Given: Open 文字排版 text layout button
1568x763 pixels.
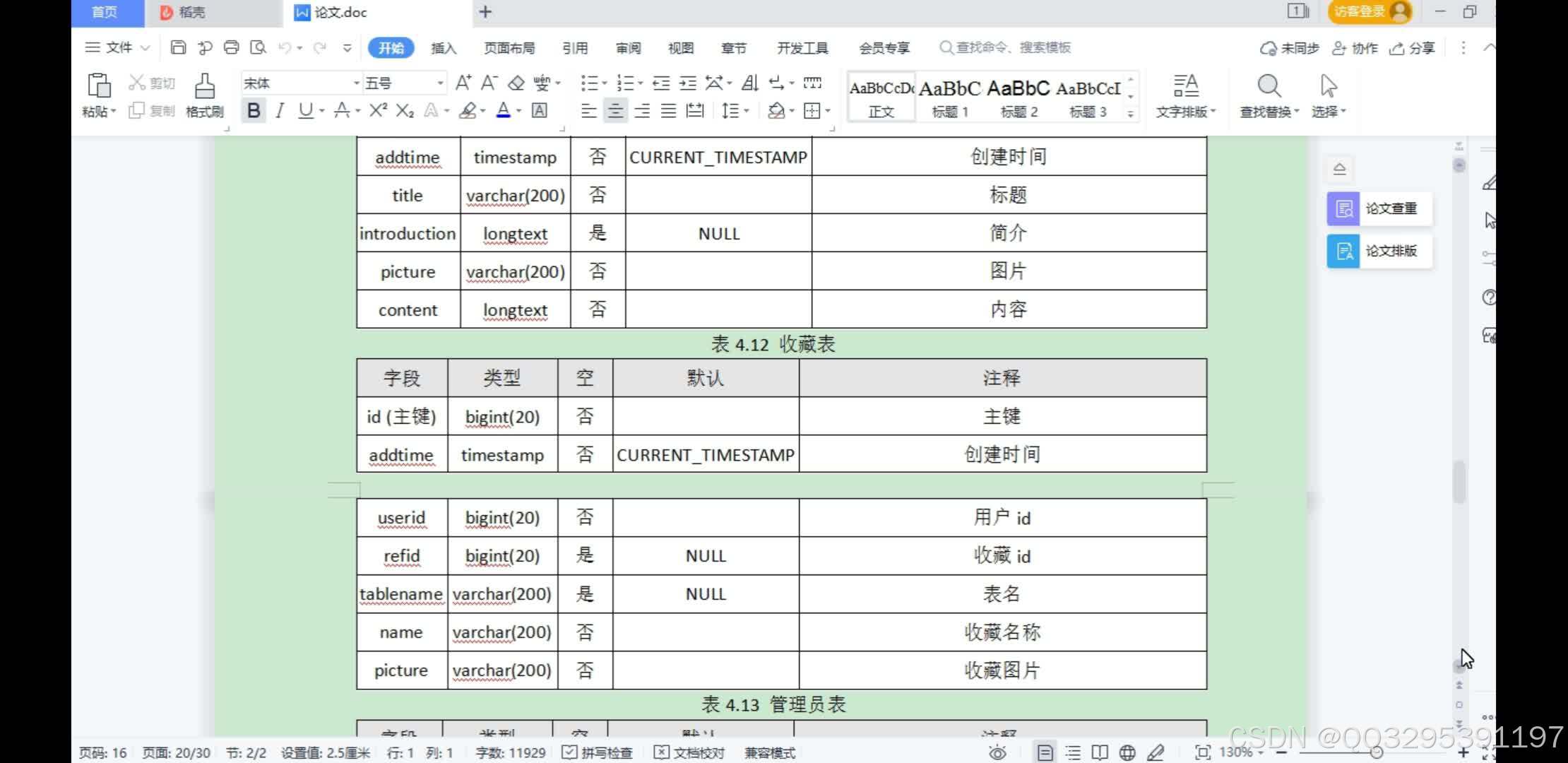Looking at the screenshot, I should 1186,96.
